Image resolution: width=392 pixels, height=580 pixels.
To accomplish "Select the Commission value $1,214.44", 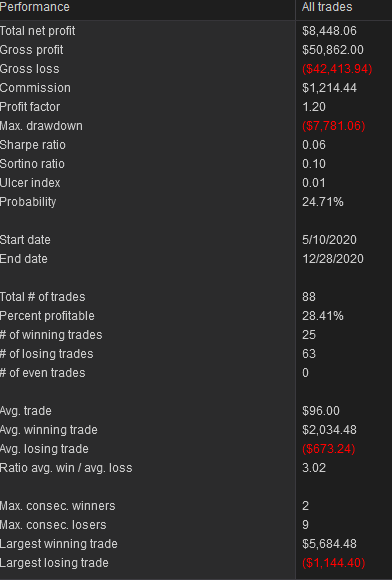I will tap(329, 88).
